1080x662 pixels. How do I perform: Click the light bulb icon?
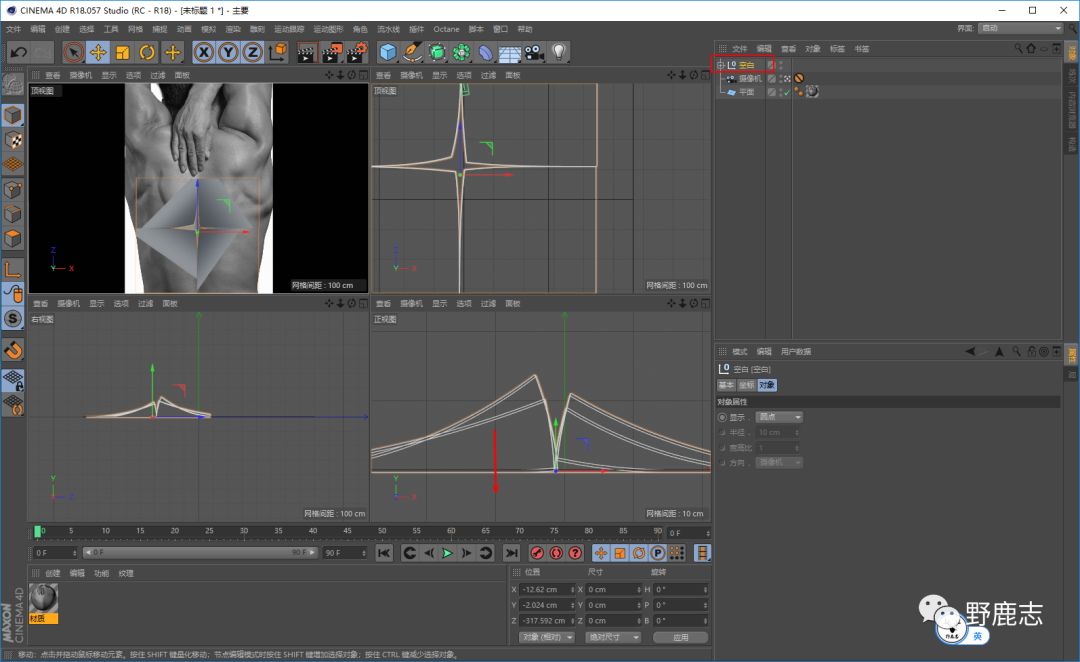pos(559,52)
